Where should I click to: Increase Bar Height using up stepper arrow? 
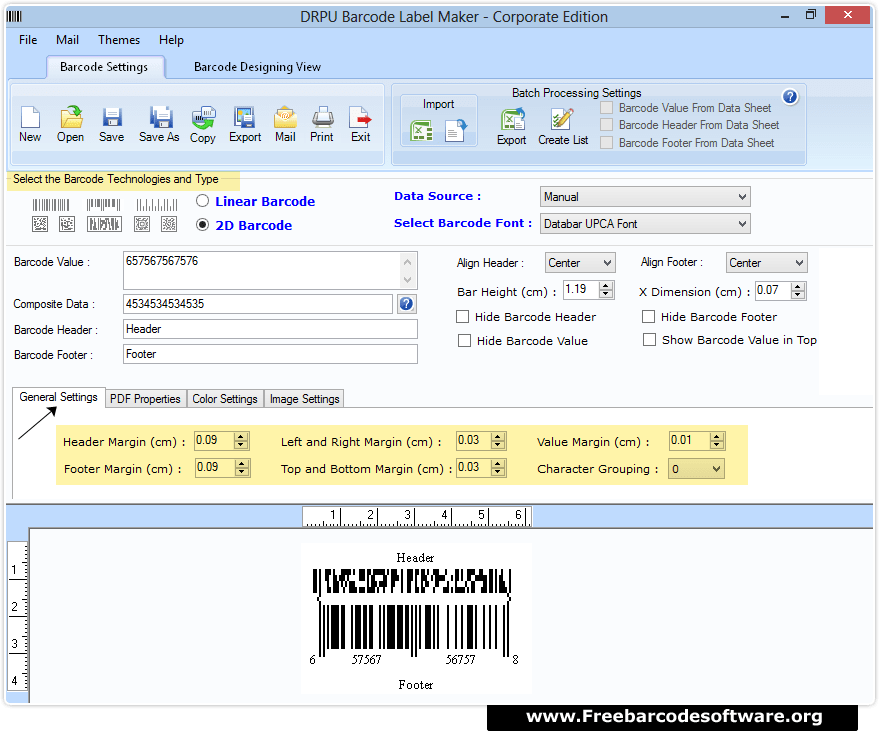[x=607, y=285]
